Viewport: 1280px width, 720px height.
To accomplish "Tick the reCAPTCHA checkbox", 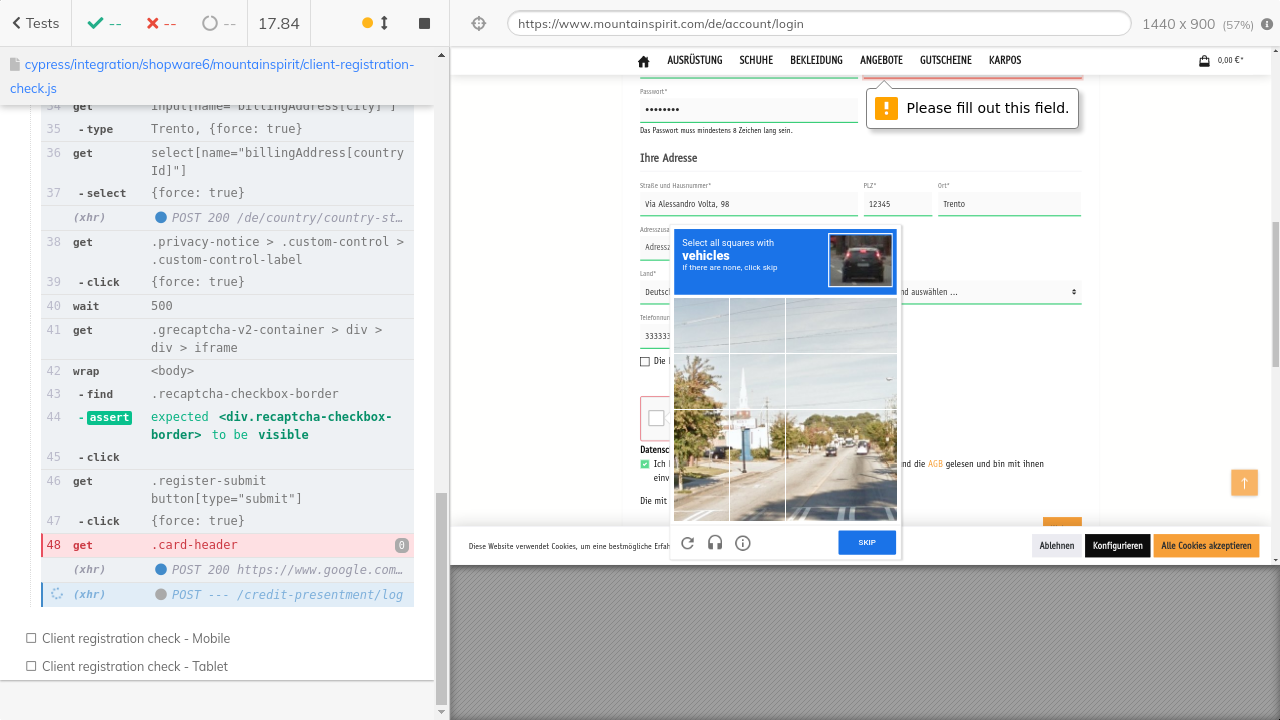I will coord(656,418).
